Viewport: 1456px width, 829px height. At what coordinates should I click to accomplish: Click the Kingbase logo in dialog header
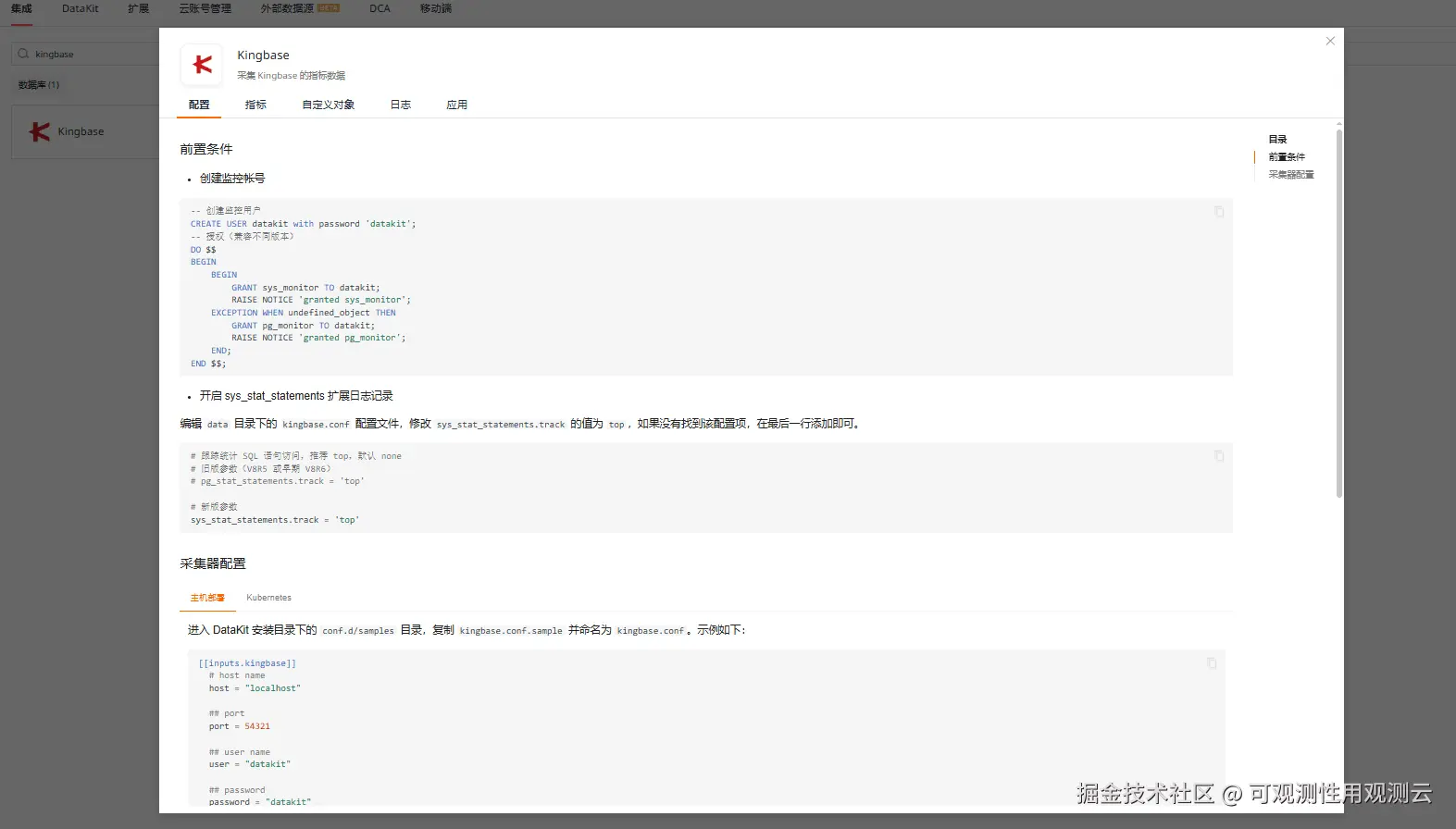tap(202, 65)
